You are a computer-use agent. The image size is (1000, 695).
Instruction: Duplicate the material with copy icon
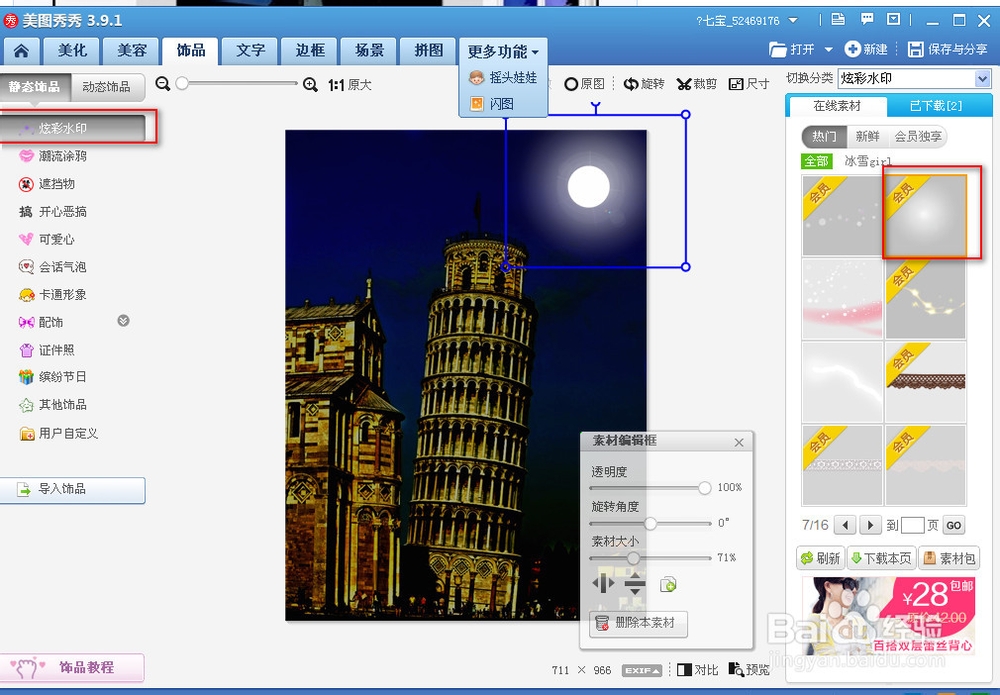click(x=668, y=584)
